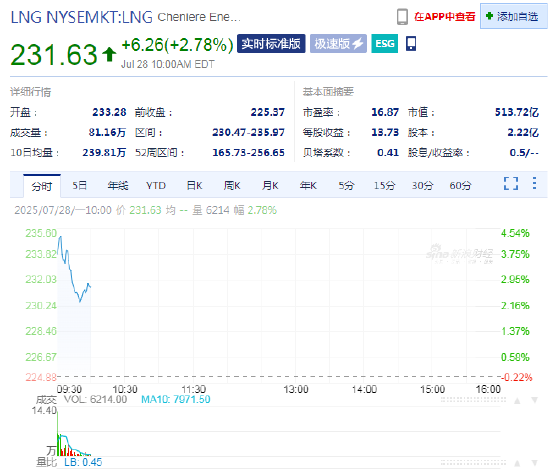Switch to 极速版 mode
The width and height of the screenshot is (550, 469).
tap(338, 44)
